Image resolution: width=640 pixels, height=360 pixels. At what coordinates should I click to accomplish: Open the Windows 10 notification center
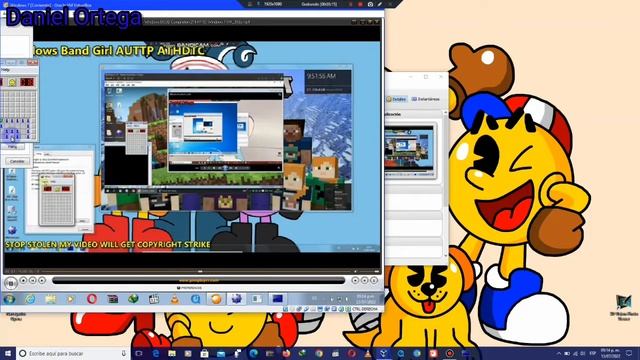[629, 353]
